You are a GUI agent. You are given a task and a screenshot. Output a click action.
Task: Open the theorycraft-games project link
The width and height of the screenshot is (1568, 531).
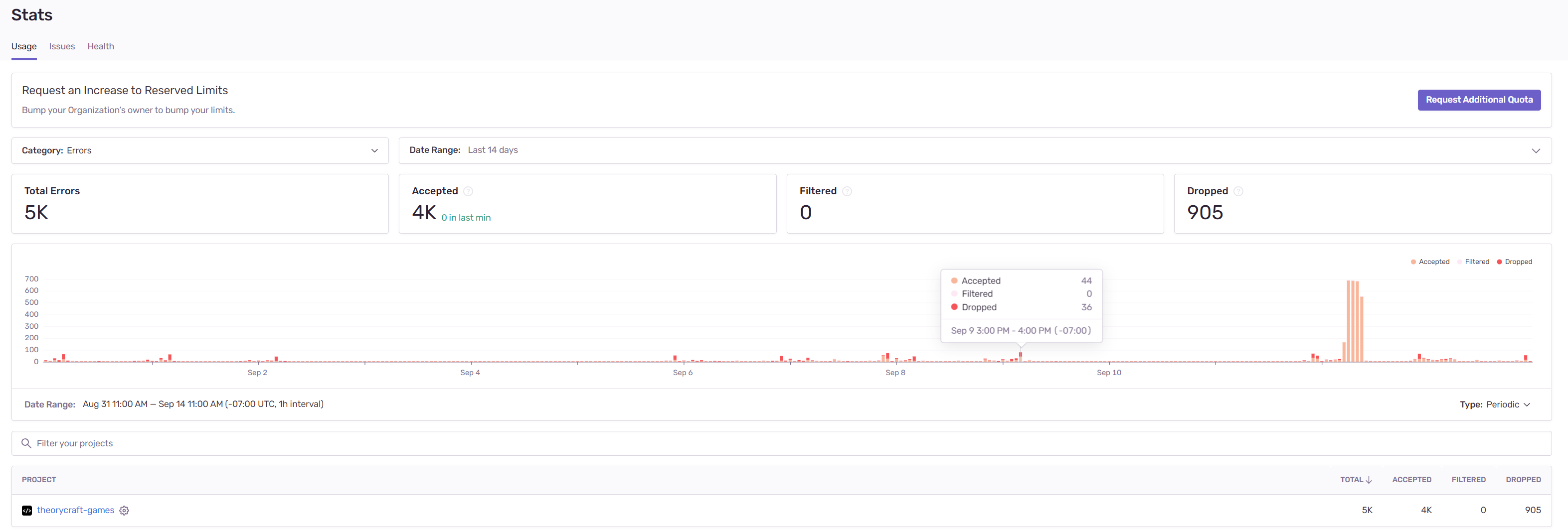(x=75, y=510)
